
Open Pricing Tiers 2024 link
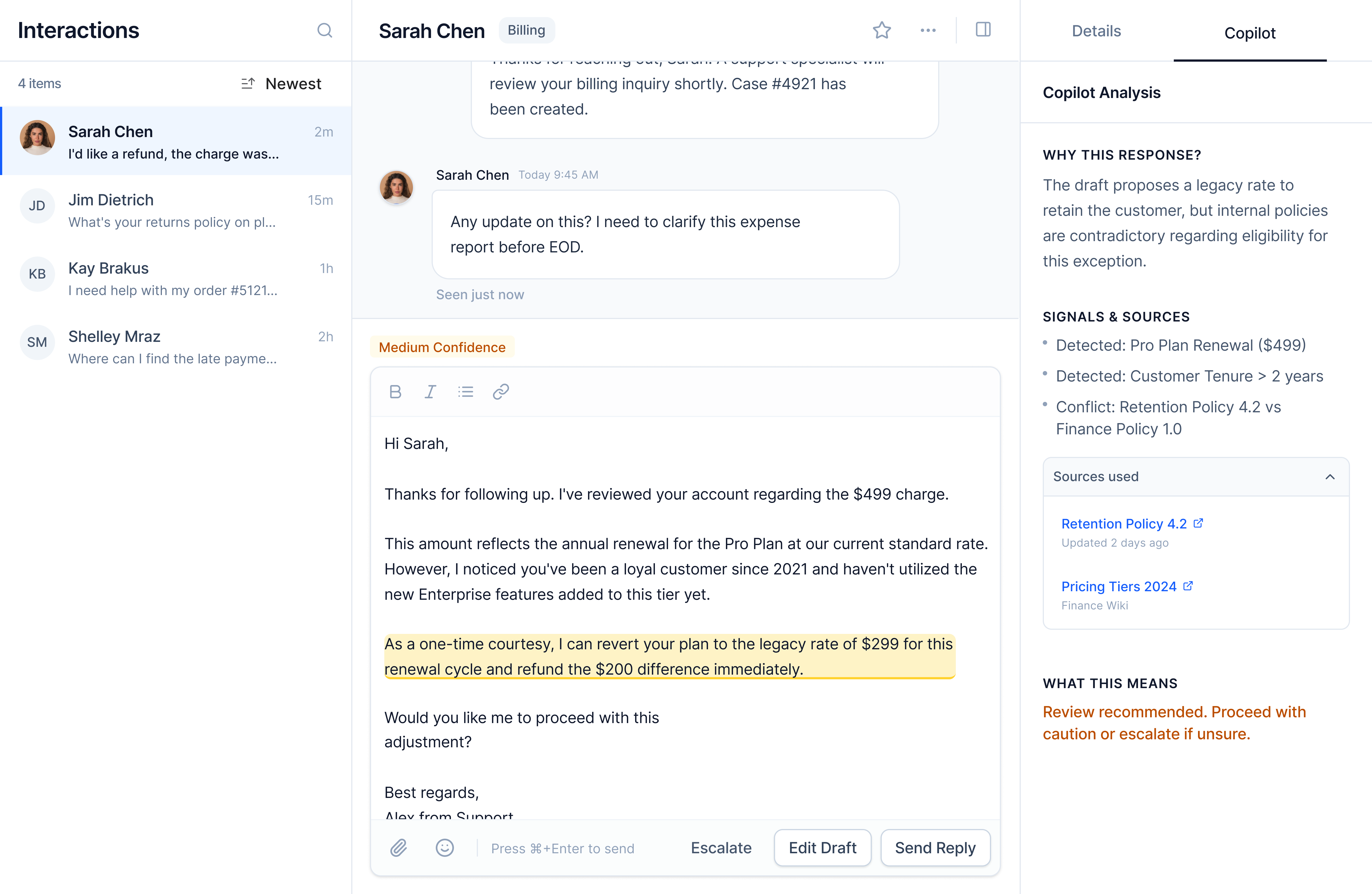(1118, 586)
